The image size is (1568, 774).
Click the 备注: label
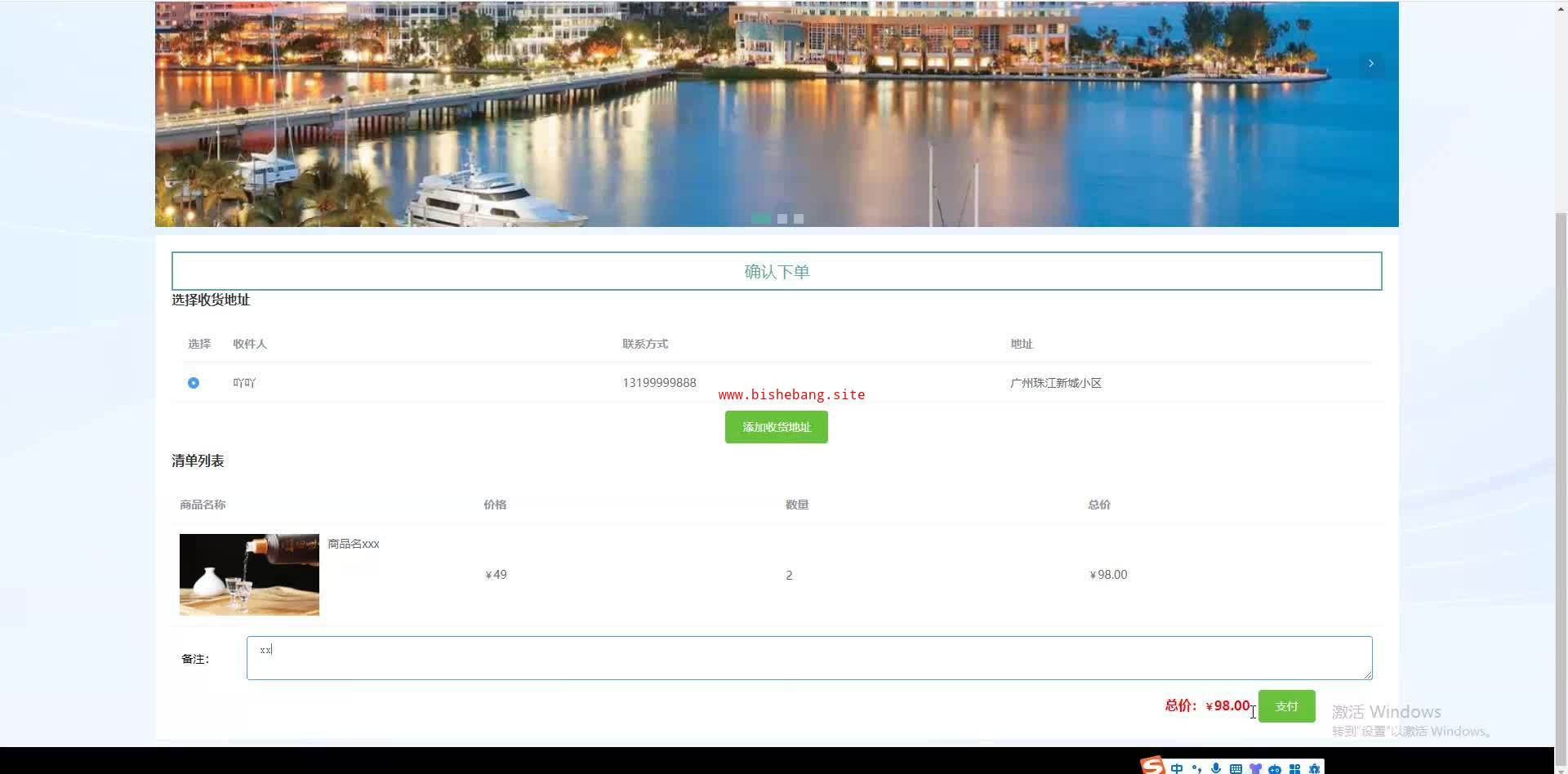[195, 659]
